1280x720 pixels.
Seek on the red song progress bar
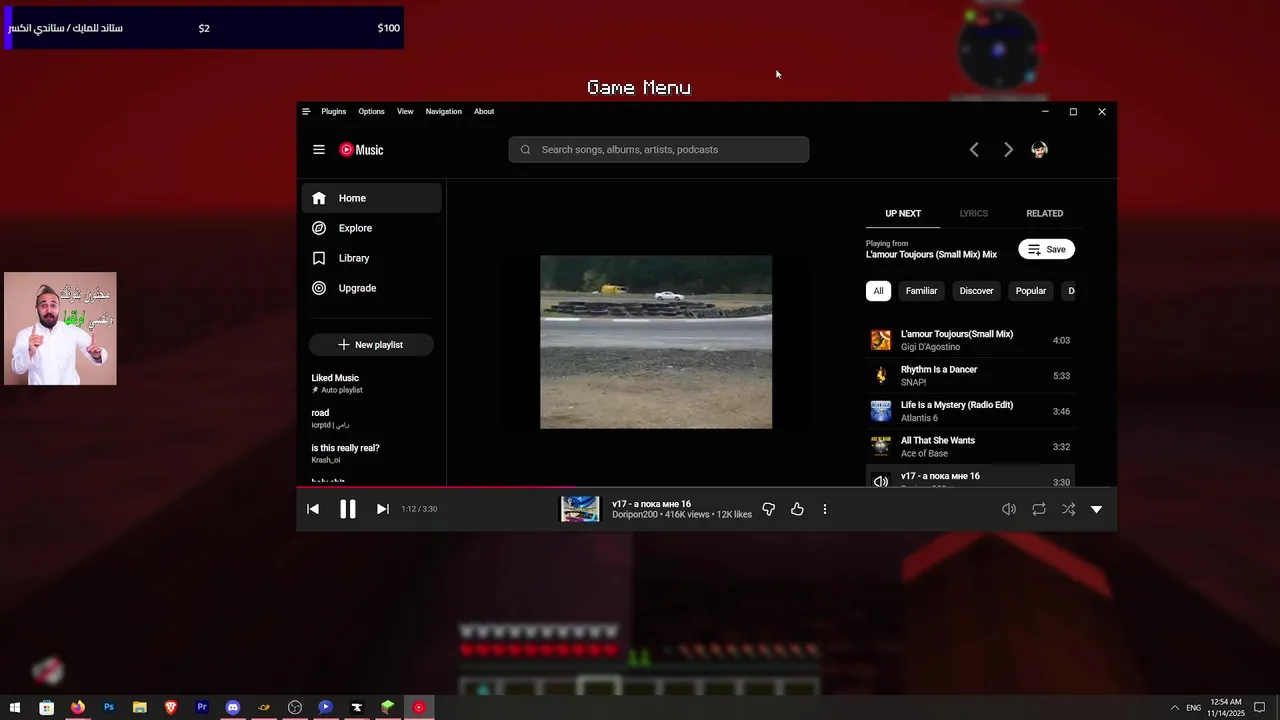[x=706, y=488]
